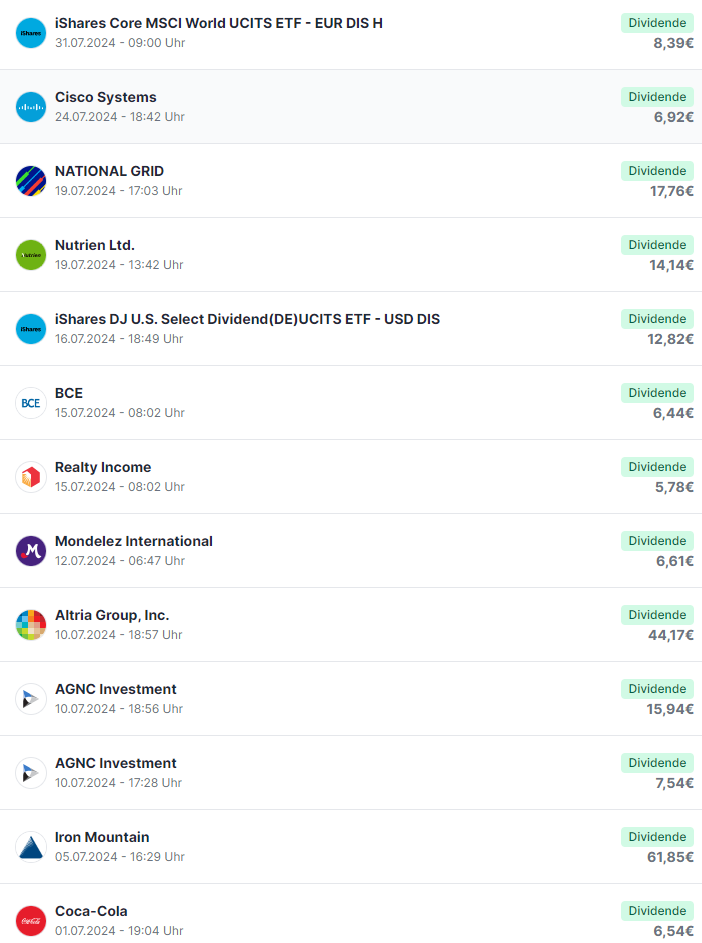Click the NATIONAL GRID striped logo icon
This screenshot has height=943, width=702.
31,181
